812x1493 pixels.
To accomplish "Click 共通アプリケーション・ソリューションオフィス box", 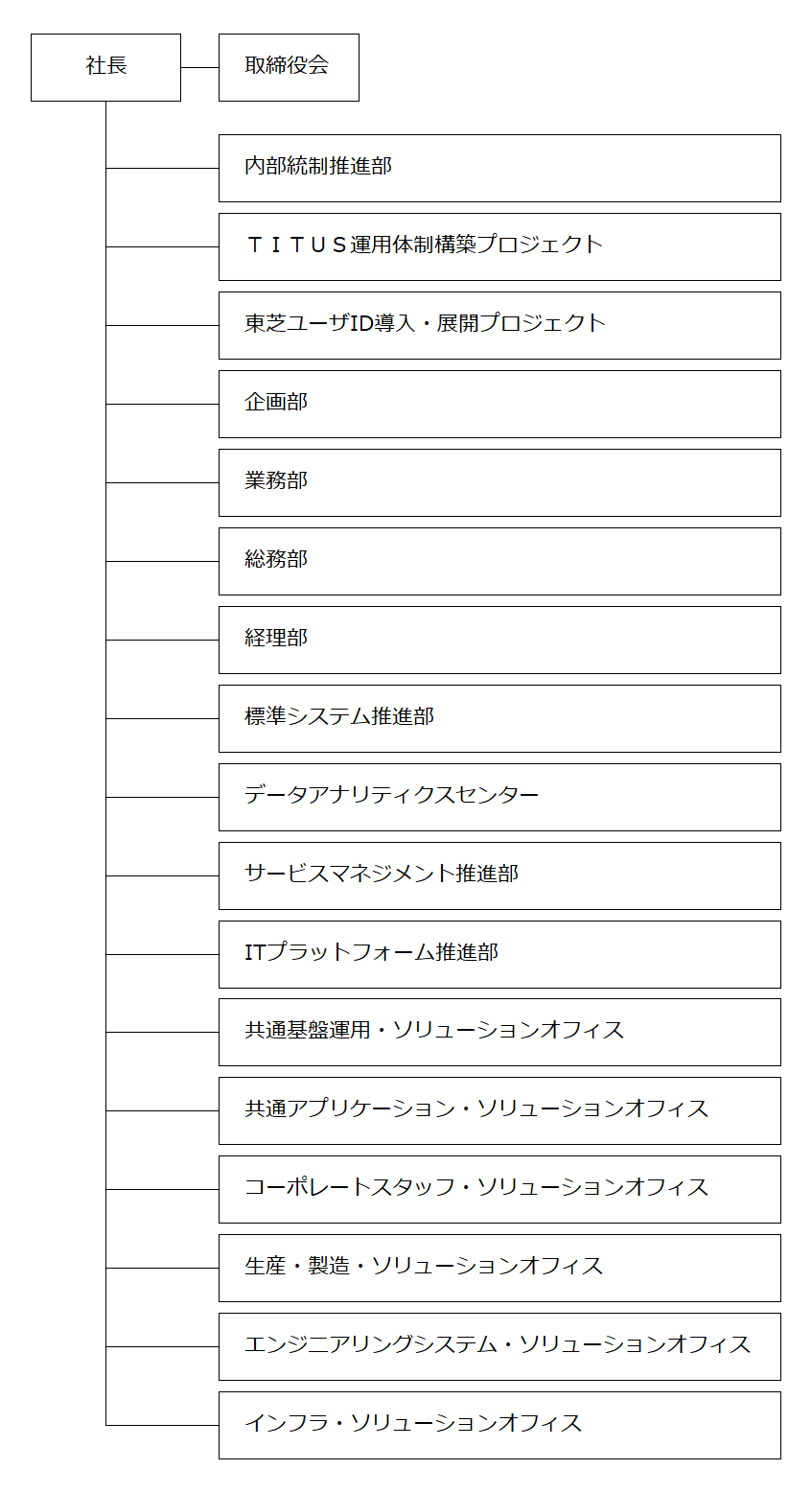I will (x=499, y=1110).
